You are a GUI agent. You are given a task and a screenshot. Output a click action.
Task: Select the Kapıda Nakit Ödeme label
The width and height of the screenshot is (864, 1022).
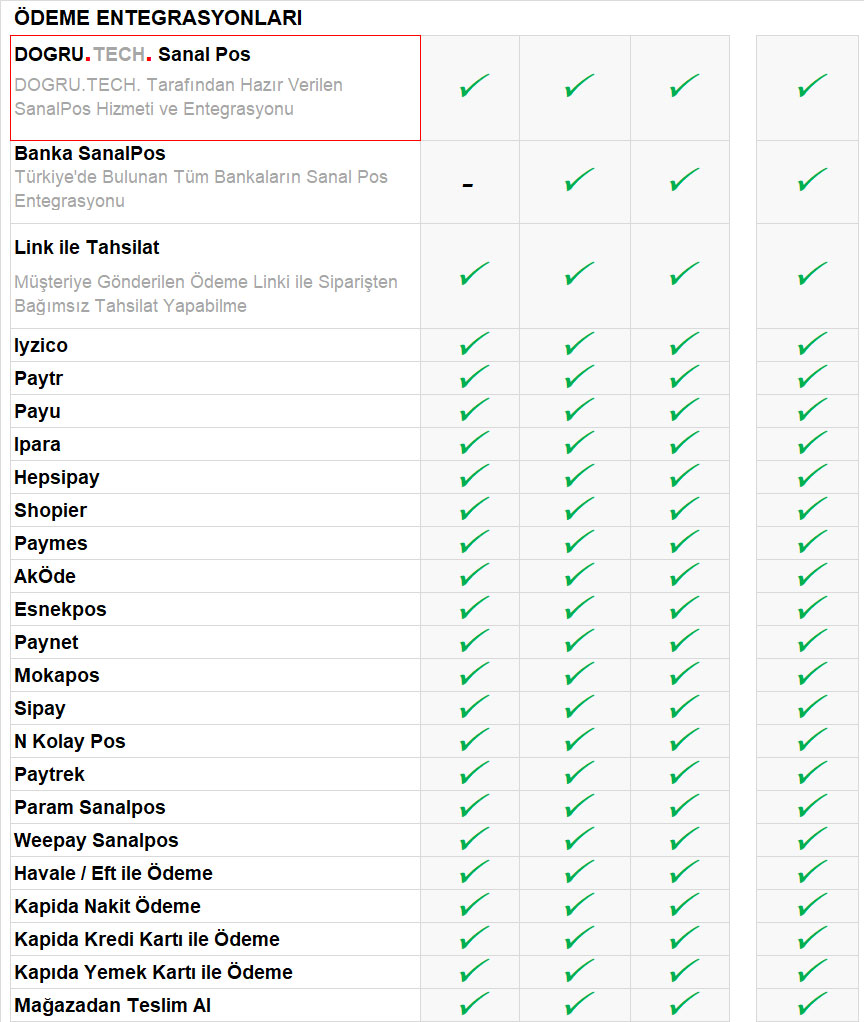107,906
